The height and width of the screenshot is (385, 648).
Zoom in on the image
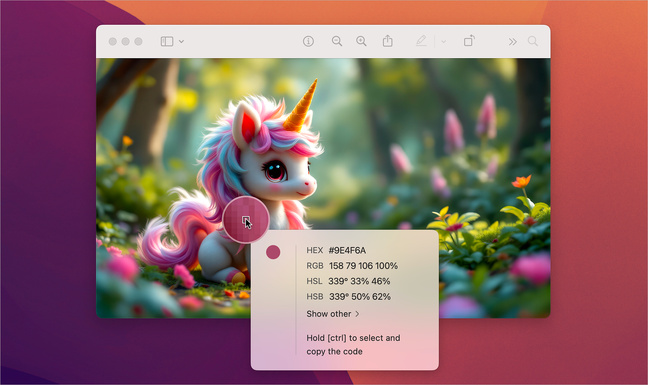point(361,41)
